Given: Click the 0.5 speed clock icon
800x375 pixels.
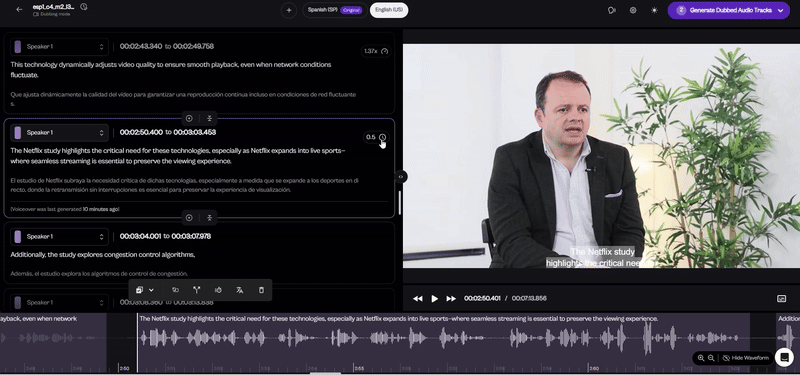Looking at the screenshot, I should (382, 137).
